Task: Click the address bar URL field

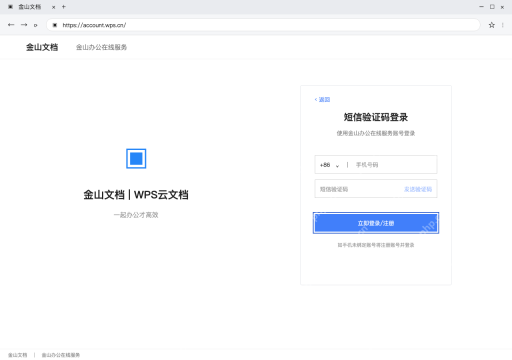Action: pyautogui.click(x=263, y=25)
